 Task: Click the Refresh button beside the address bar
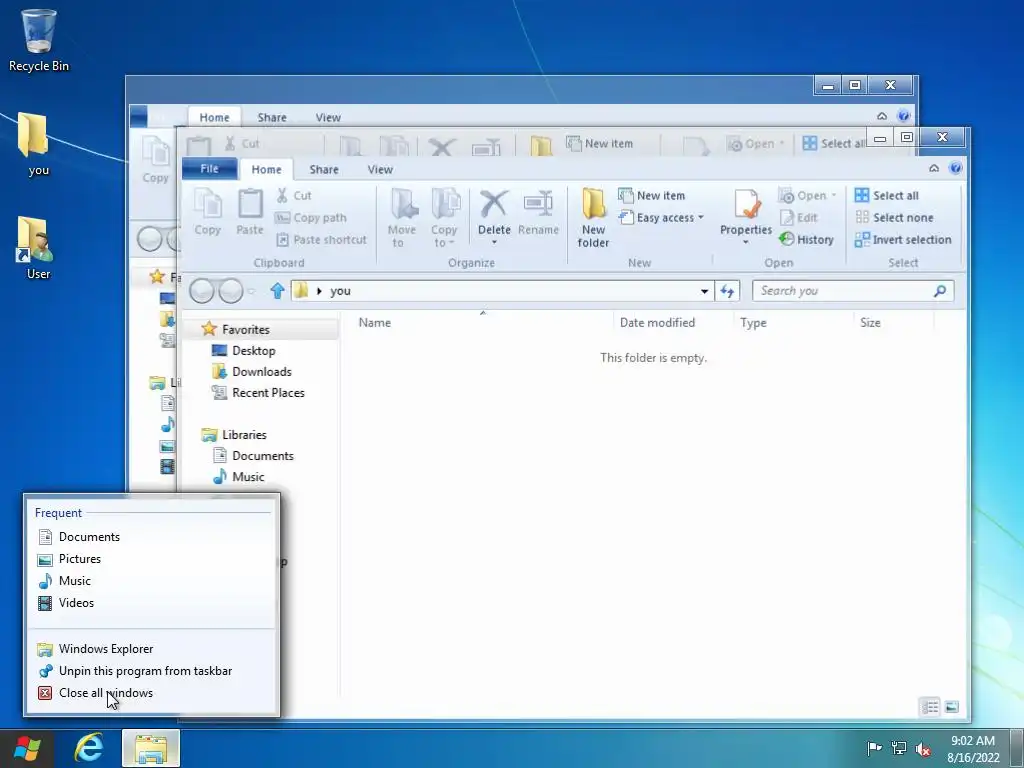(x=727, y=291)
